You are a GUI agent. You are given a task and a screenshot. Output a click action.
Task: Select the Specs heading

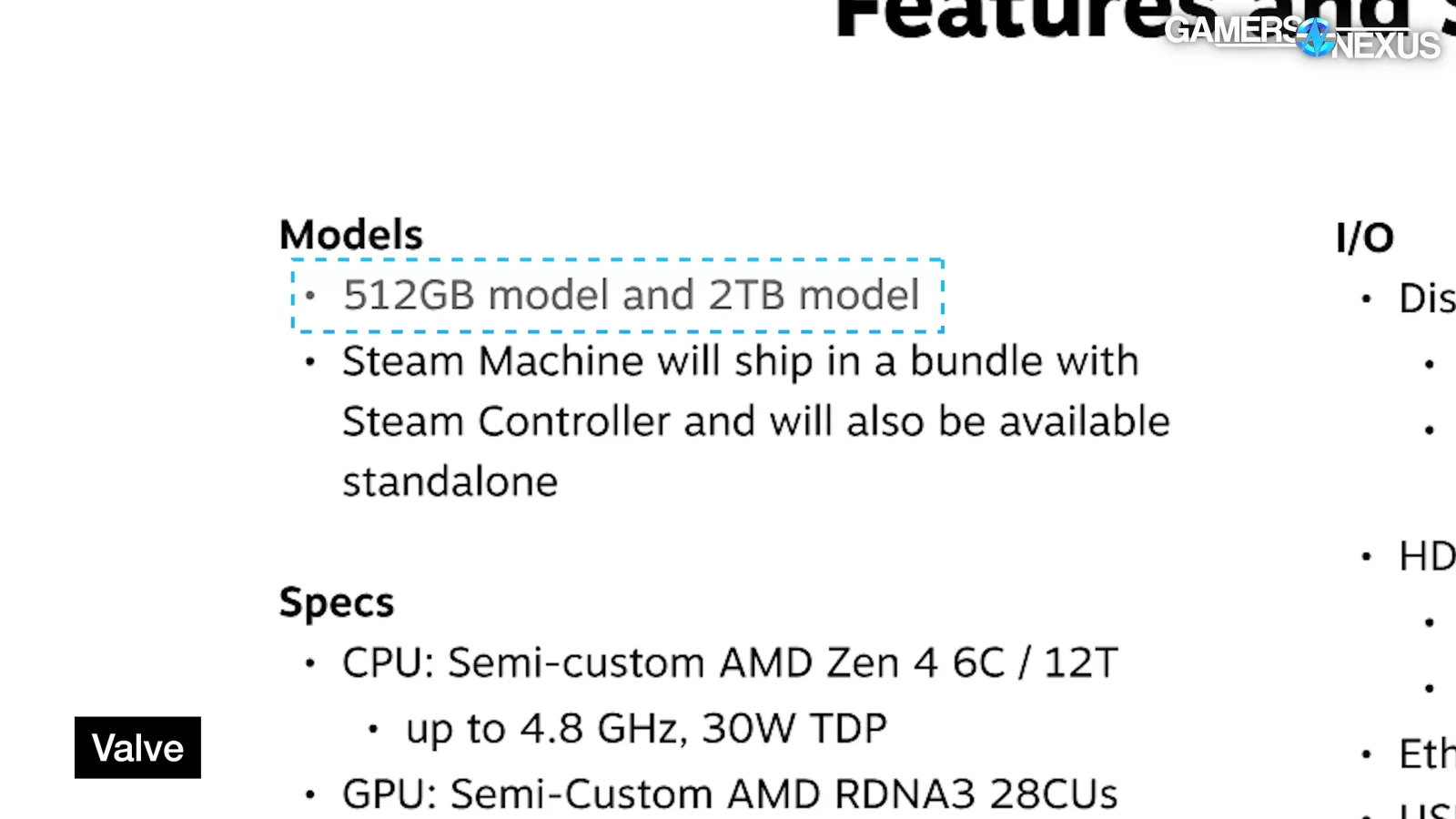[x=337, y=602]
